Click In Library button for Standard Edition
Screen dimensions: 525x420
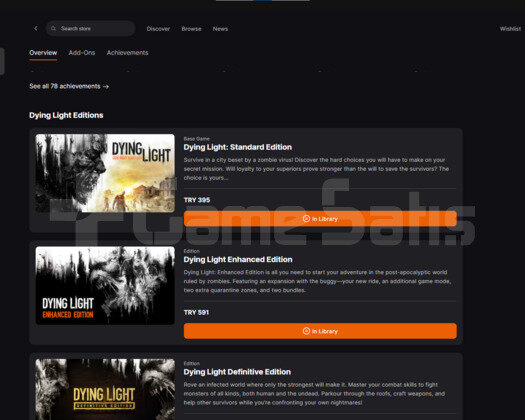[320, 219]
